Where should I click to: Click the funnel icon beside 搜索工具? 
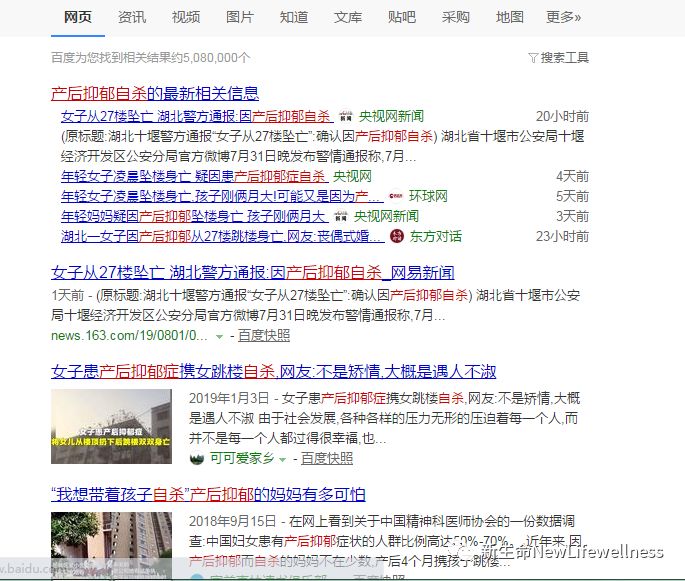click(533, 58)
